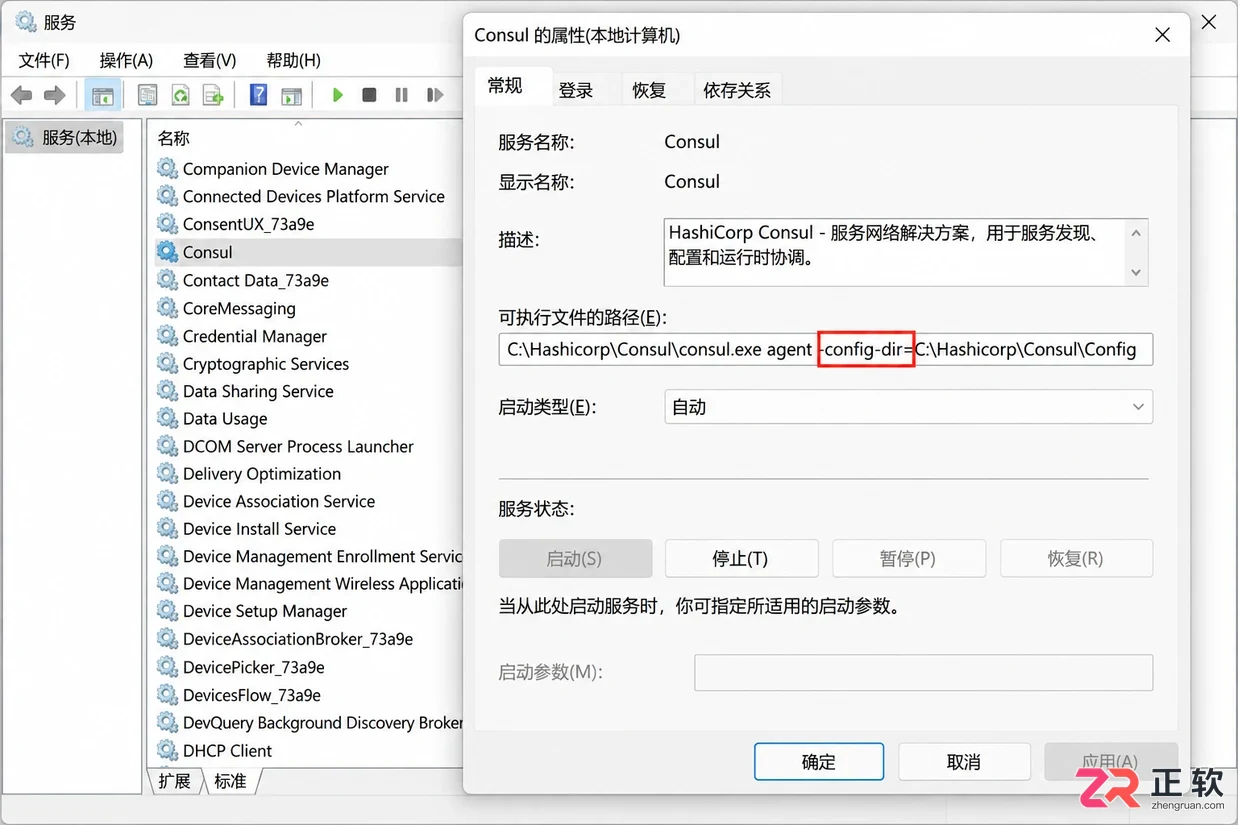Click gear icon beside Companion Device Manager
Viewport: 1238px width, 825px height.
click(167, 168)
